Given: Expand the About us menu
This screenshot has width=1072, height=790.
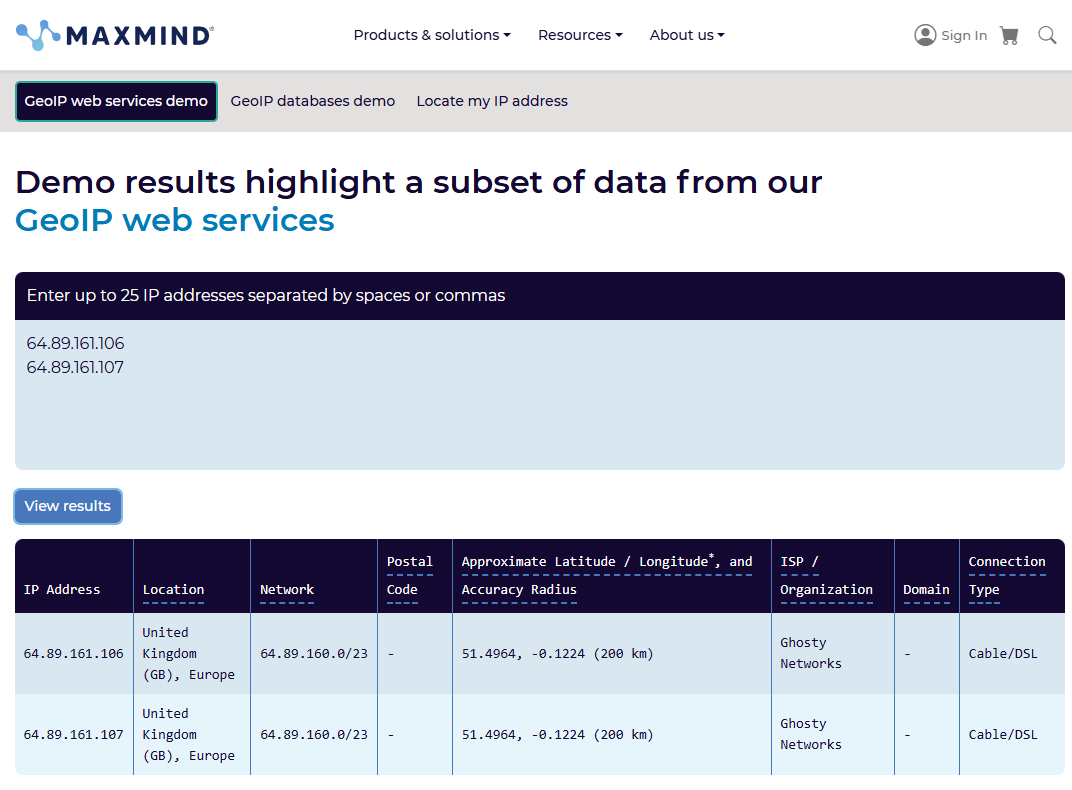Looking at the screenshot, I should (687, 35).
